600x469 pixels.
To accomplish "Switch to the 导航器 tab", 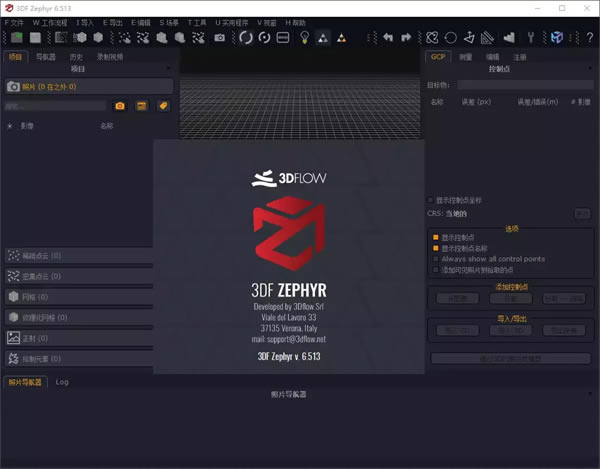I will pyautogui.click(x=46, y=57).
